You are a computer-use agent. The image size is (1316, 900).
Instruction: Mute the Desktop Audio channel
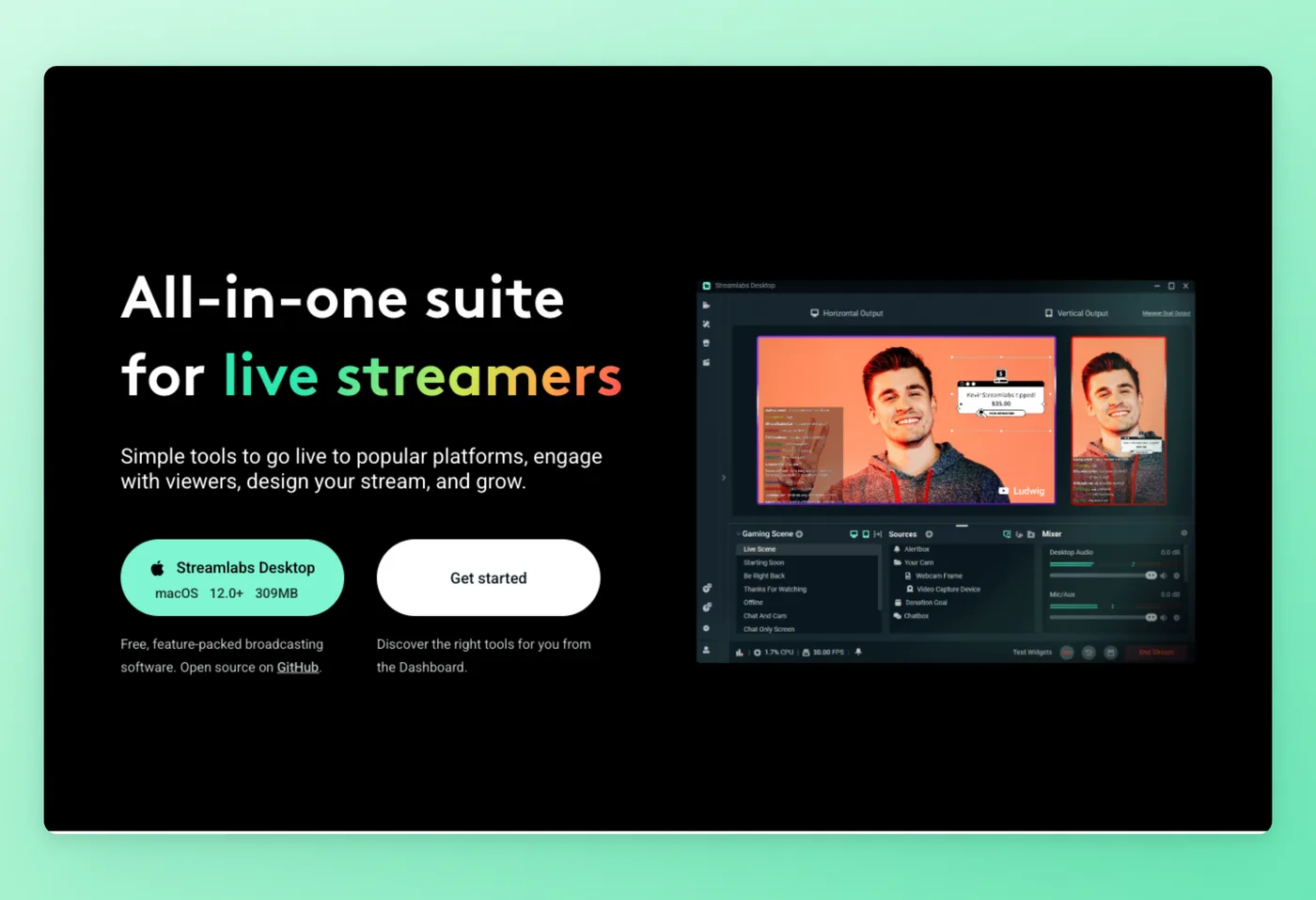tap(1164, 576)
